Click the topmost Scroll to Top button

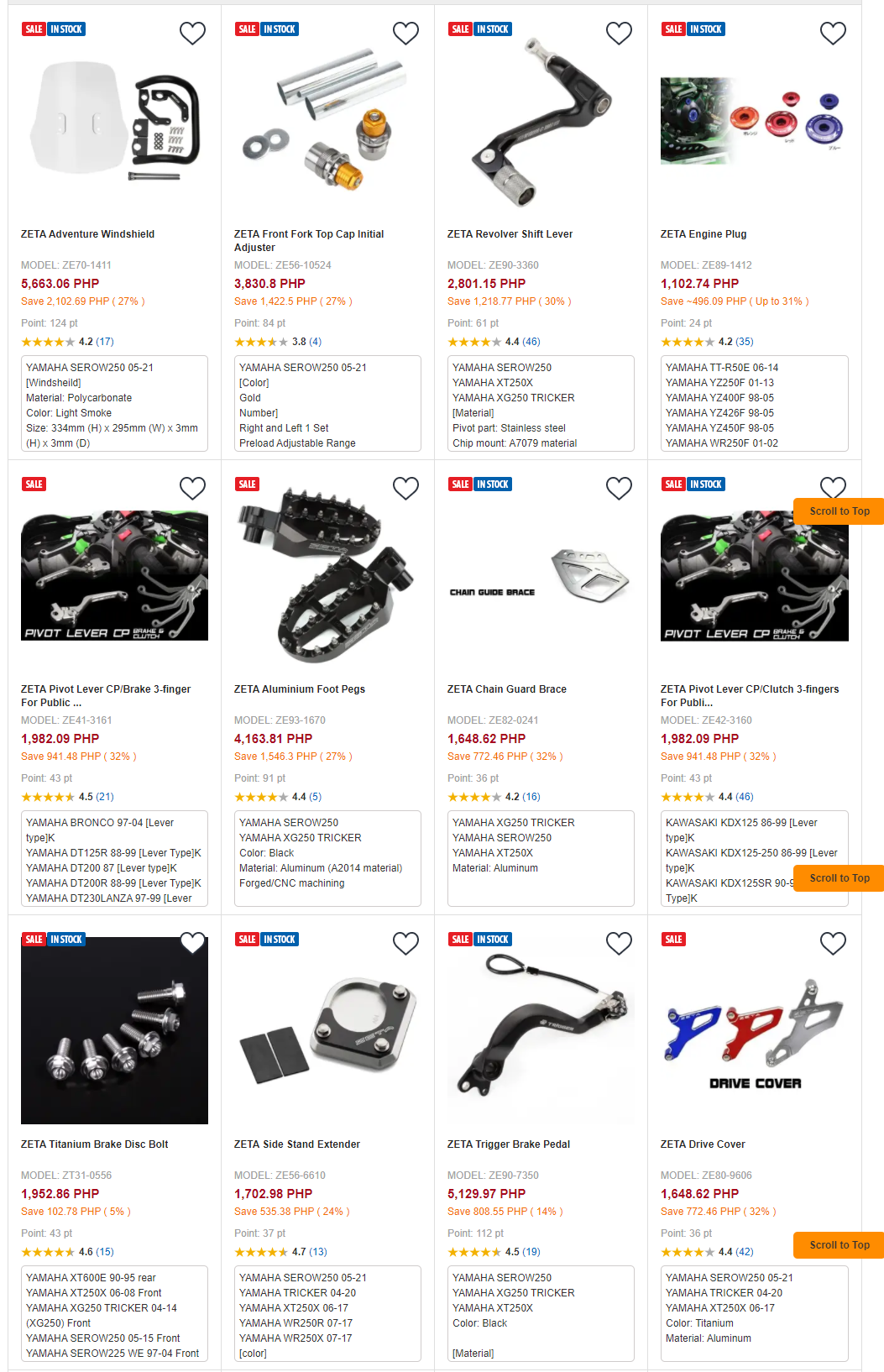839,511
